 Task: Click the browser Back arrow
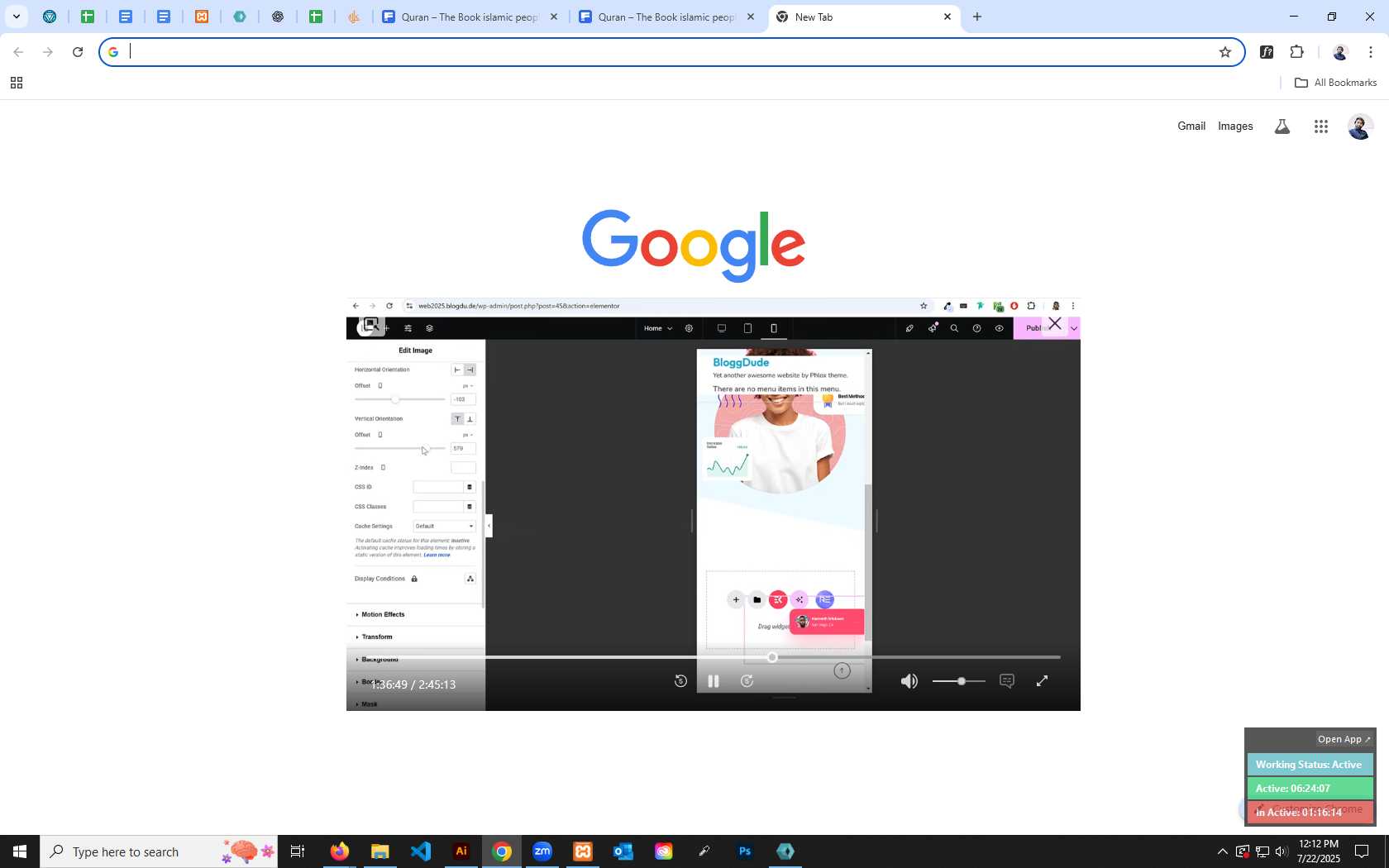[x=18, y=52]
